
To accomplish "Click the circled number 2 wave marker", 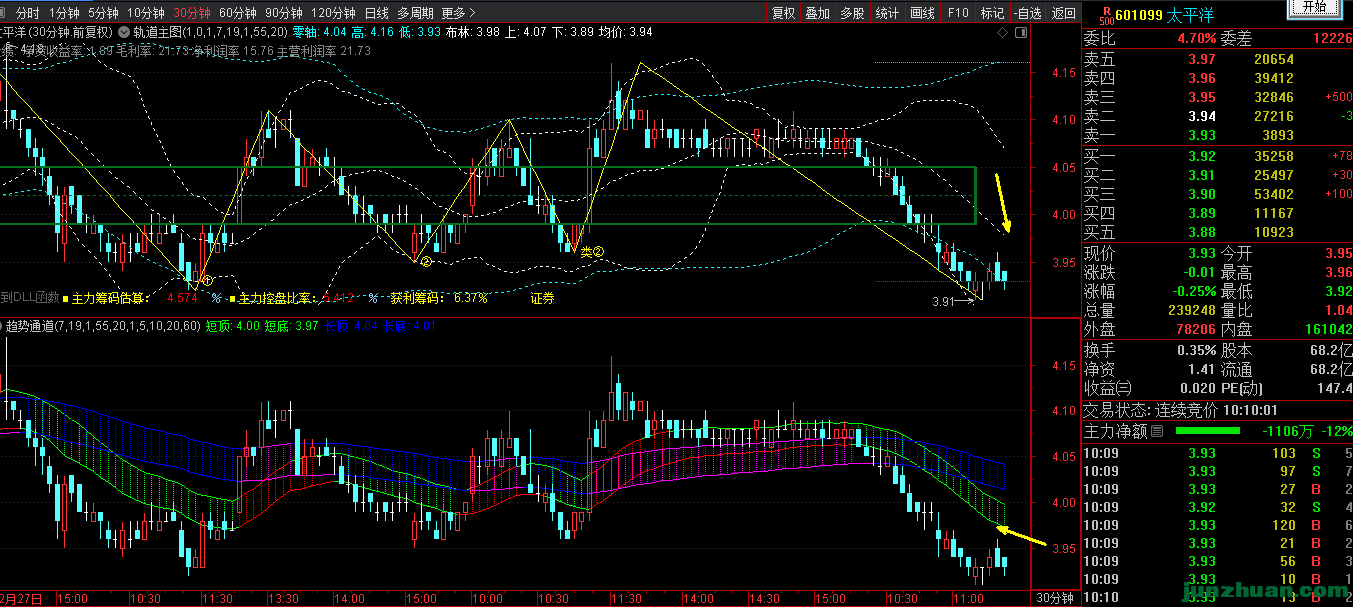I will [425, 262].
